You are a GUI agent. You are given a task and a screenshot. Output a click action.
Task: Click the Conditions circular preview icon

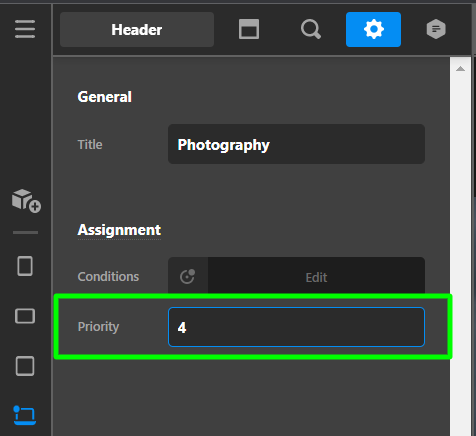188,276
